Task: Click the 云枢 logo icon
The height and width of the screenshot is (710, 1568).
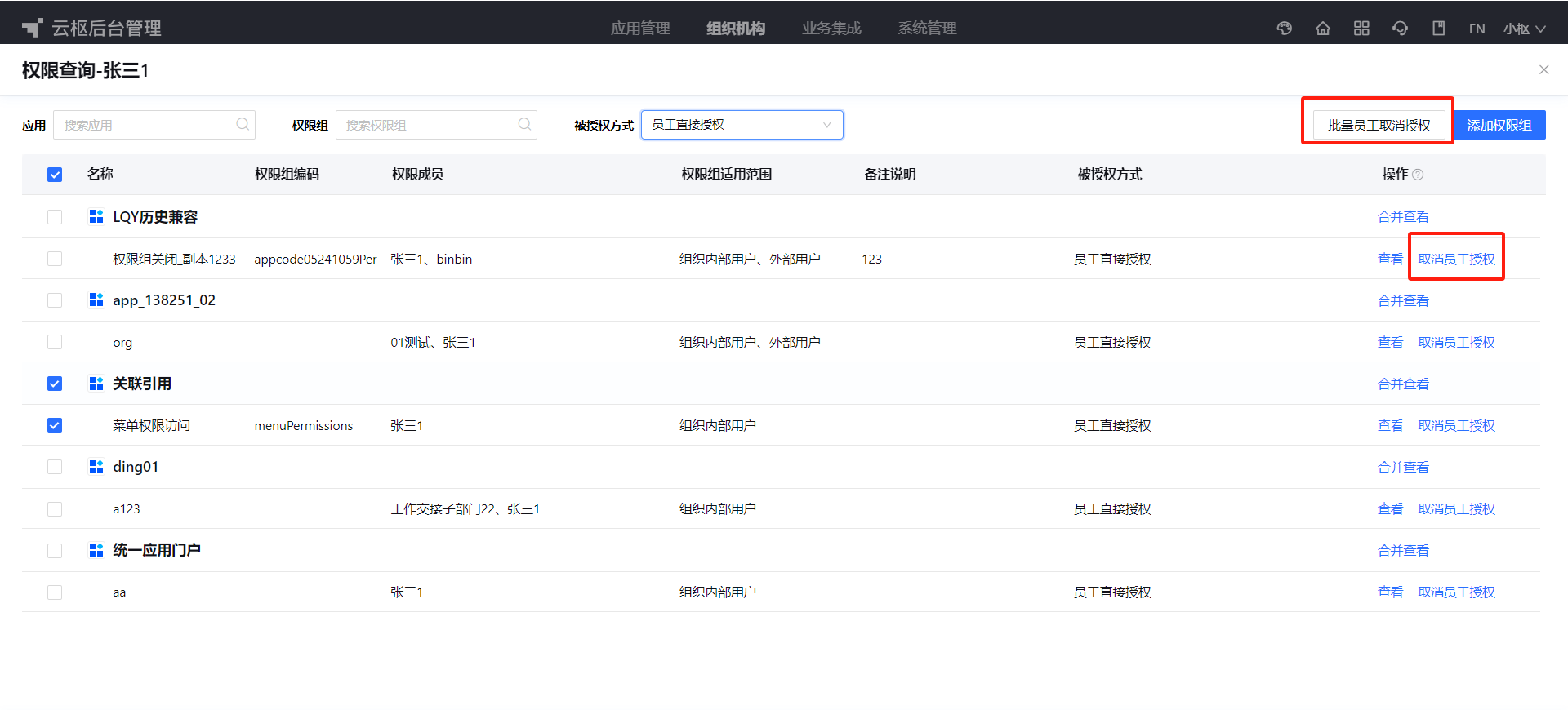Action: coord(32,28)
